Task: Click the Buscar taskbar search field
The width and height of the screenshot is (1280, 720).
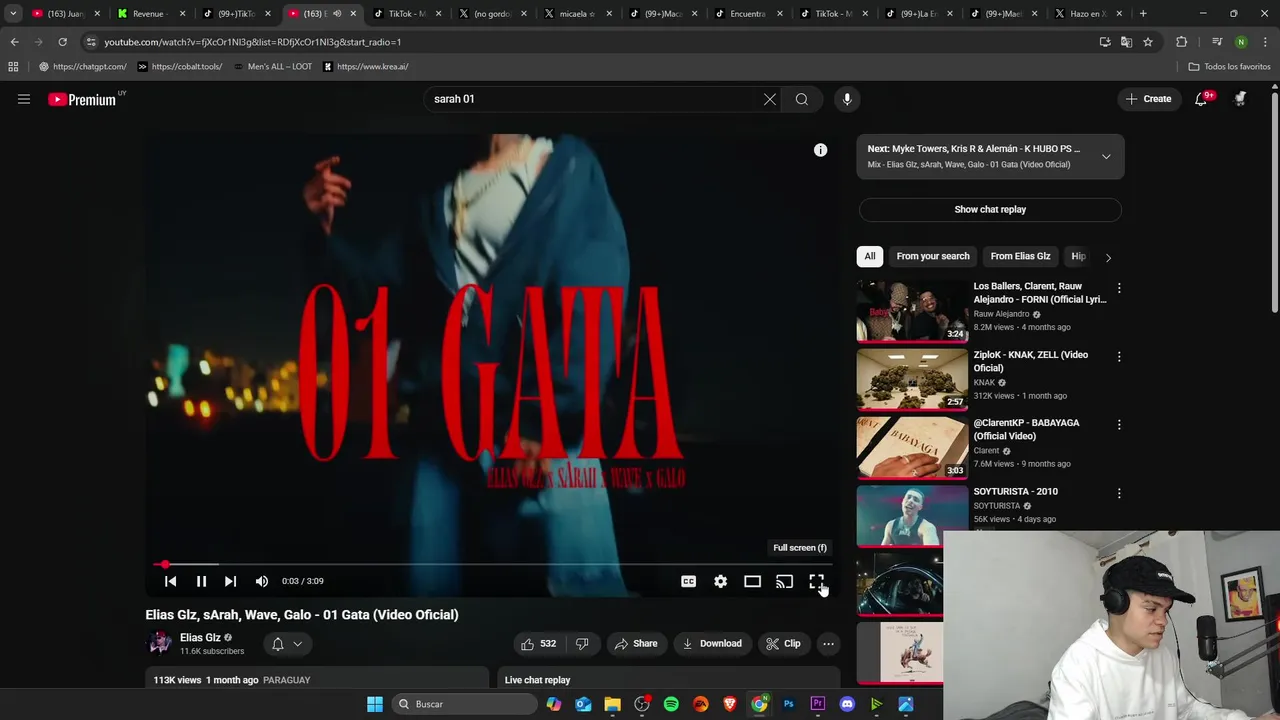Action: tap(464, 704)
